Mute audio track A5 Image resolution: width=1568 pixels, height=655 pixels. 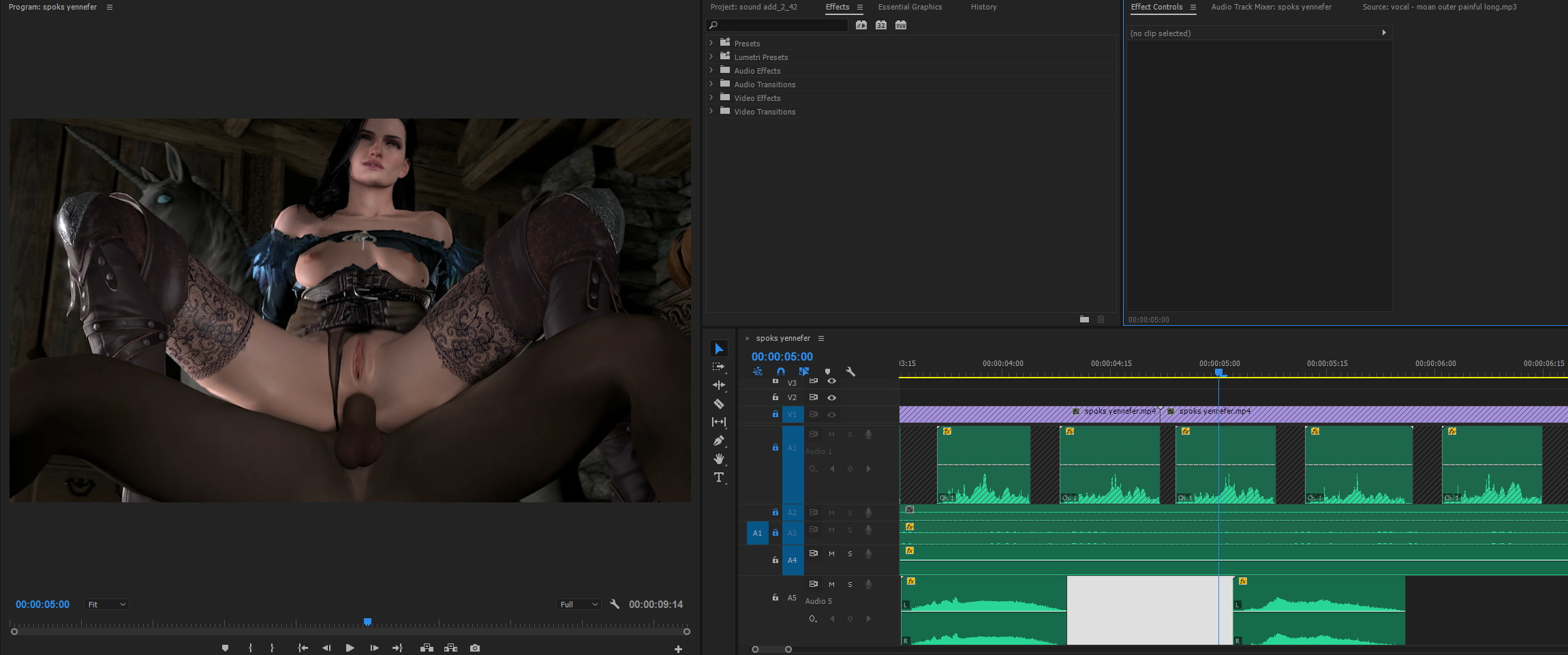click(x=831, y=584)
